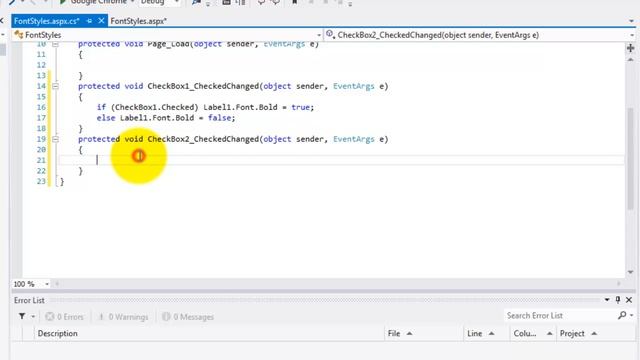
Task: Click the 'true' keyword on line 16
Action: pos(300,107)
